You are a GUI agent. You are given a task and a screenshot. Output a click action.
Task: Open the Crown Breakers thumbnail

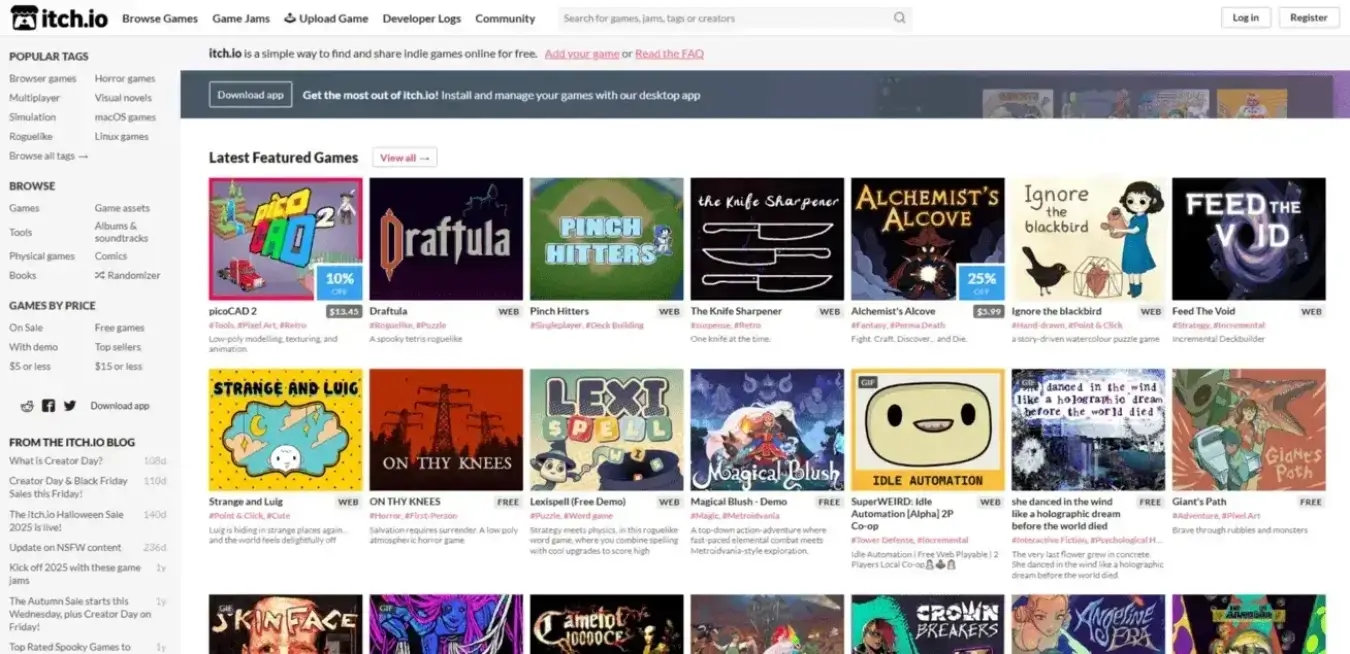tap(928, 625)
